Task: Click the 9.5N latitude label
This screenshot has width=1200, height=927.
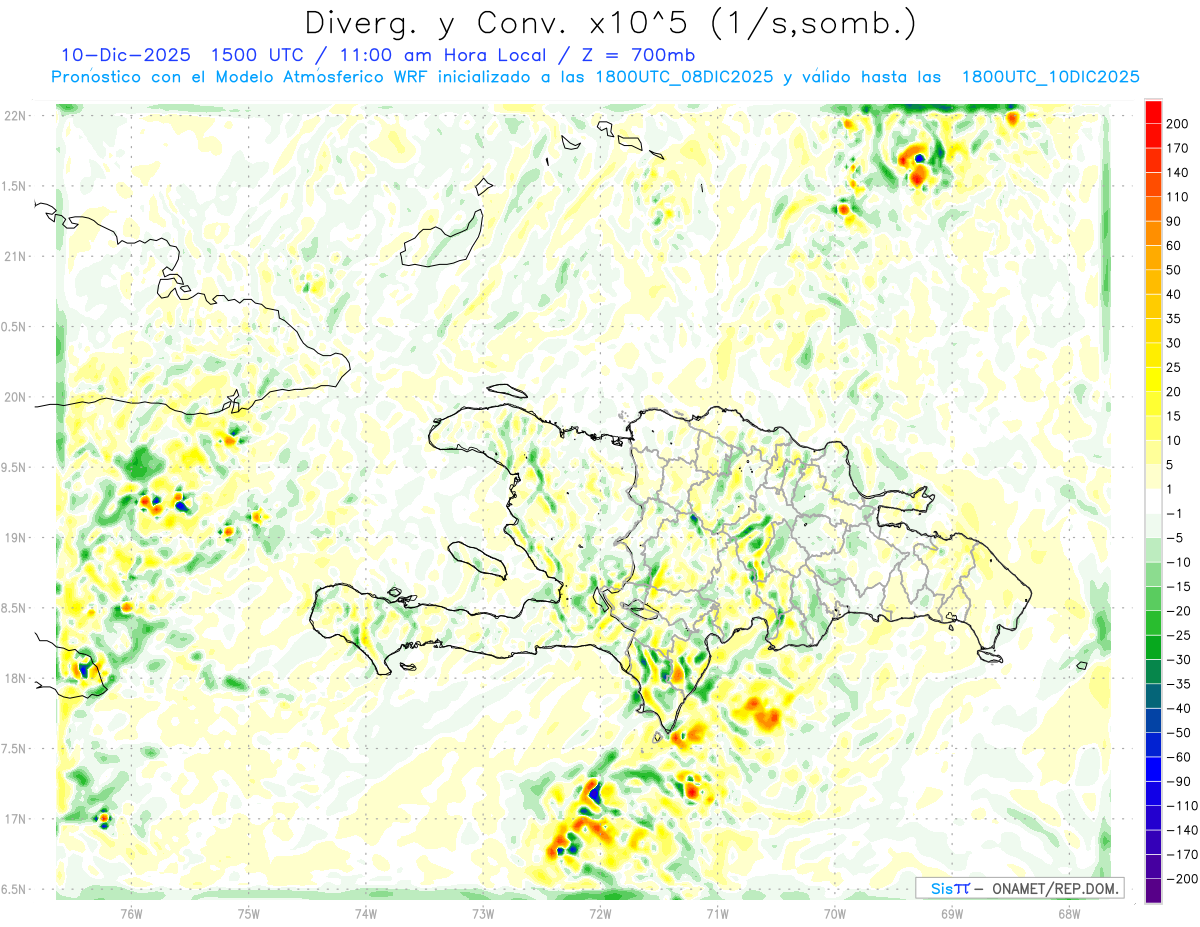Action: (14, 467)
